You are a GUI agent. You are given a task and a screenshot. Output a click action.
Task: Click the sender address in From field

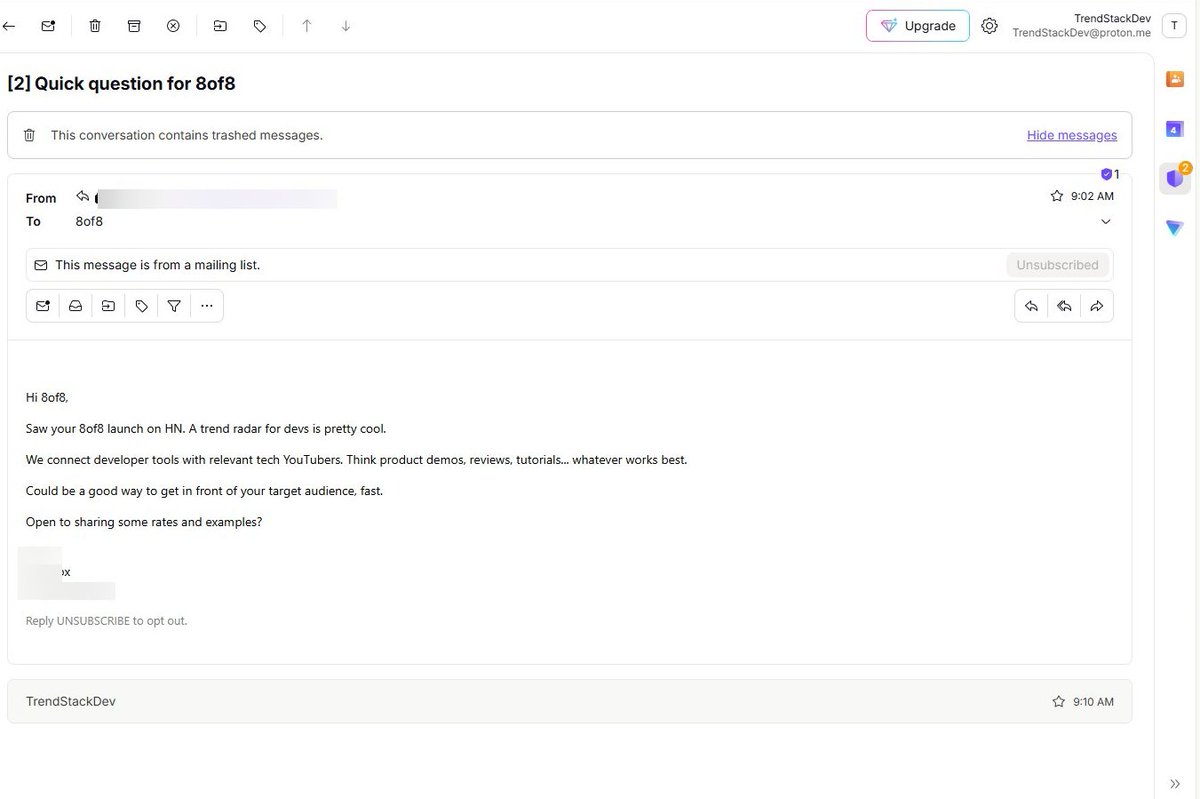coord(215,198)
